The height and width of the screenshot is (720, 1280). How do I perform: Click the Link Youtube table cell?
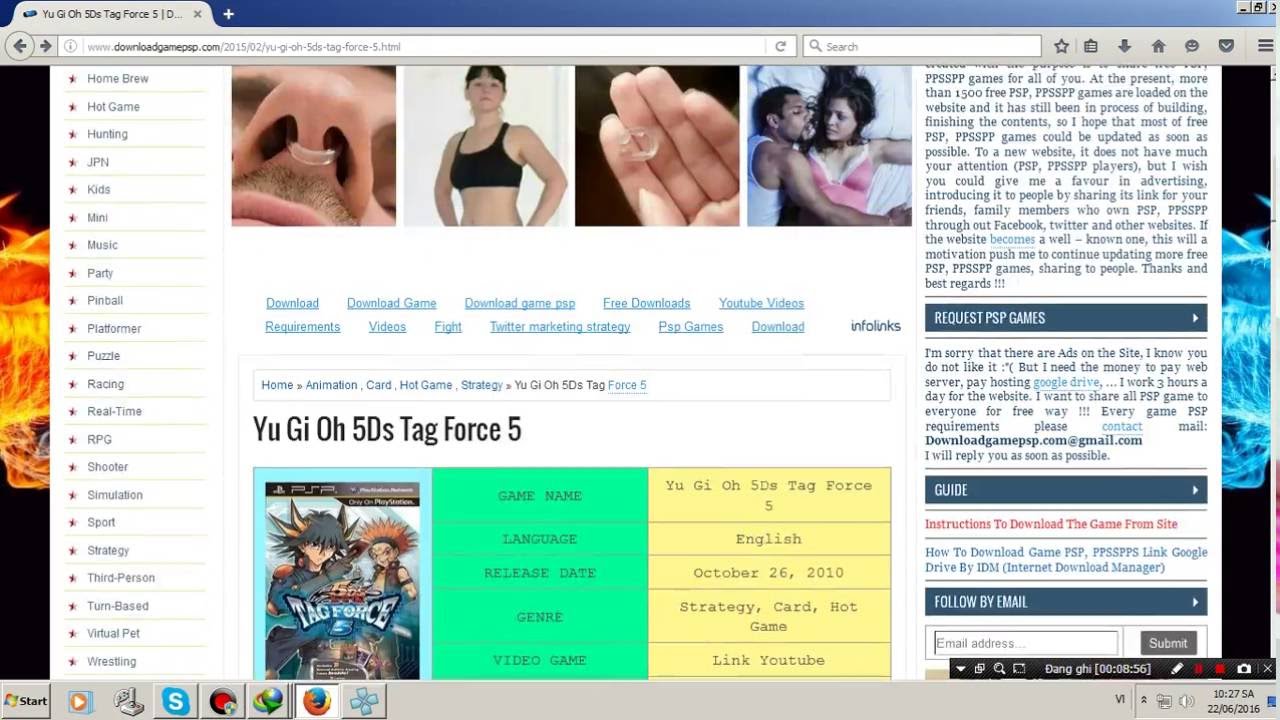(x=768, y=660)
